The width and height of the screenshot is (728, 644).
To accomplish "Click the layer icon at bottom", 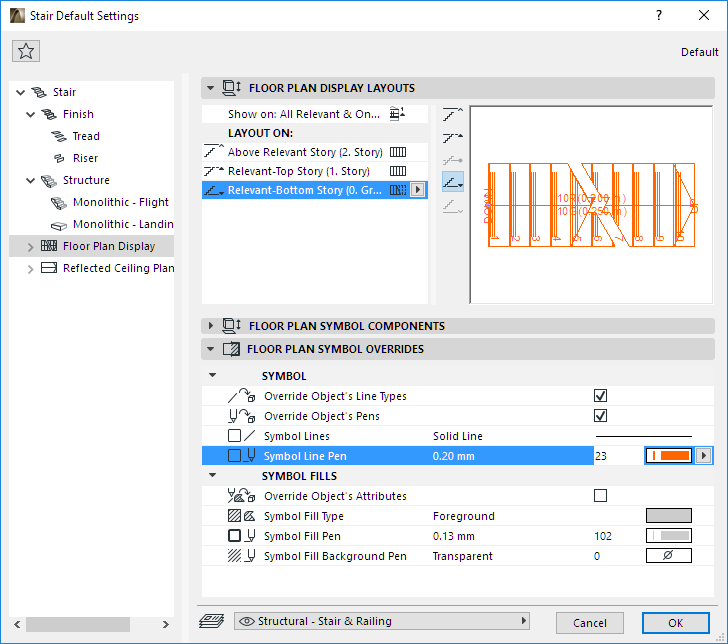I will 212,621.
